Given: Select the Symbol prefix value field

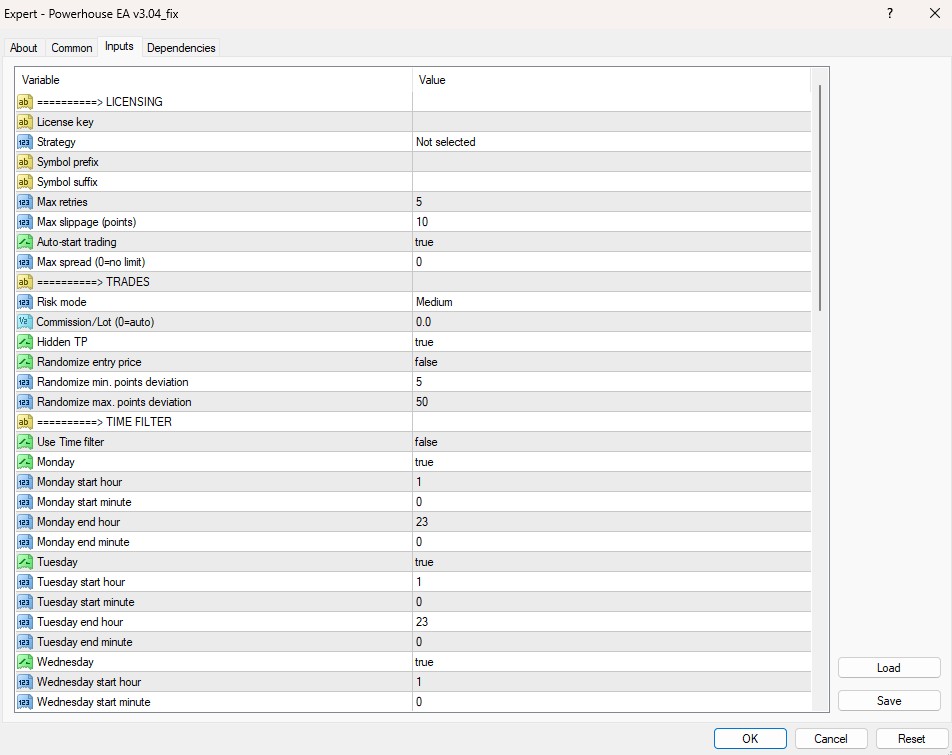Looking at the screenshot, I should 611,162.
